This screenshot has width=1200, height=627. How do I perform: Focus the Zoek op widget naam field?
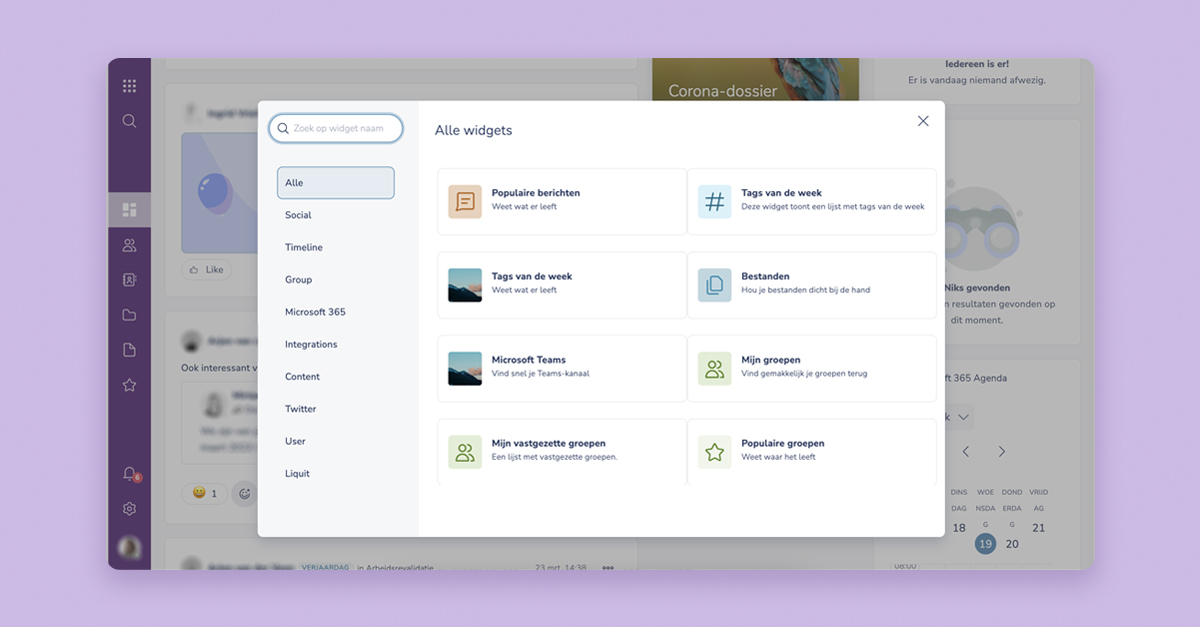[x=336, y=128]
